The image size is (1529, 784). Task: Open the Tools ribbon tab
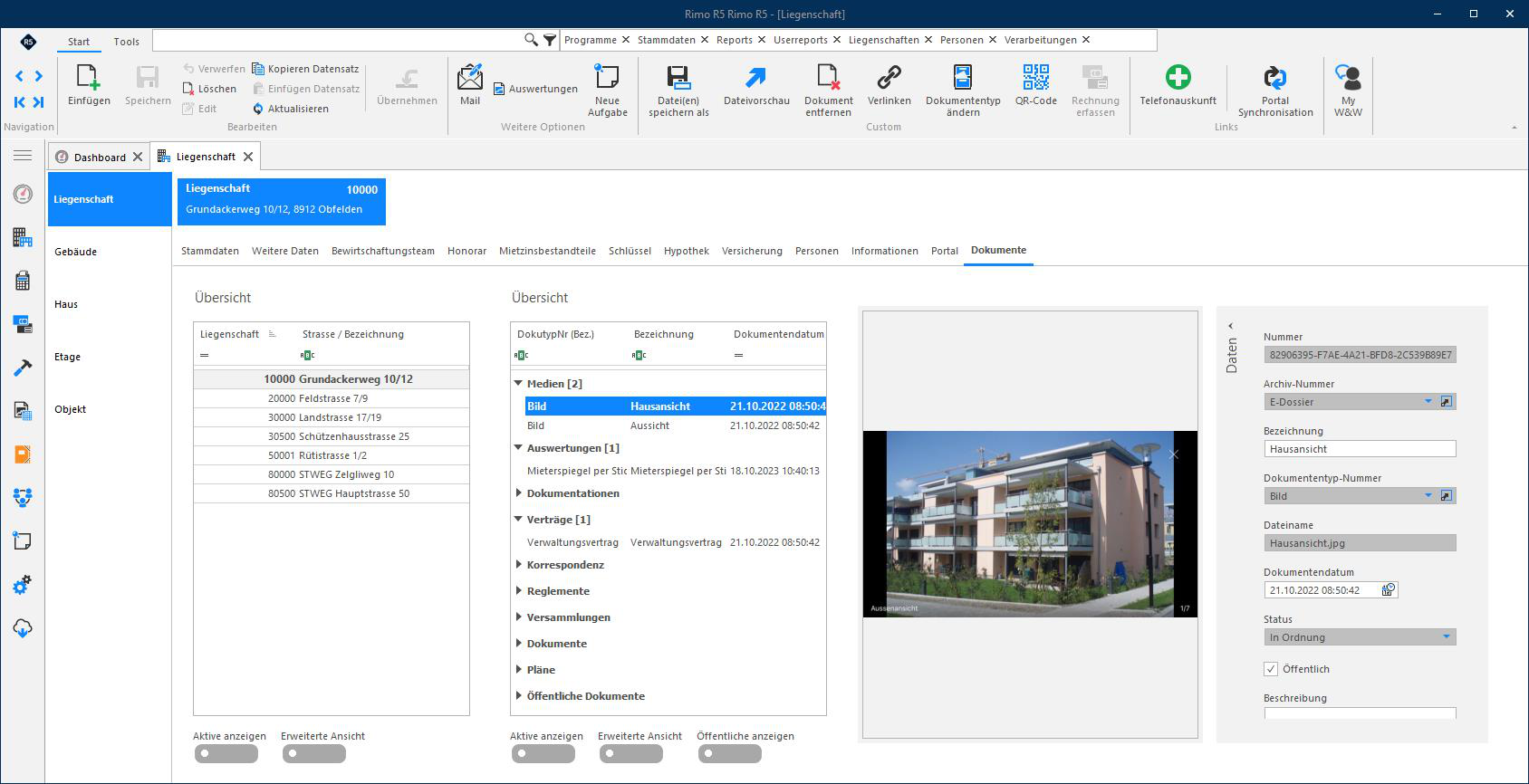click(x=127, y=42)
